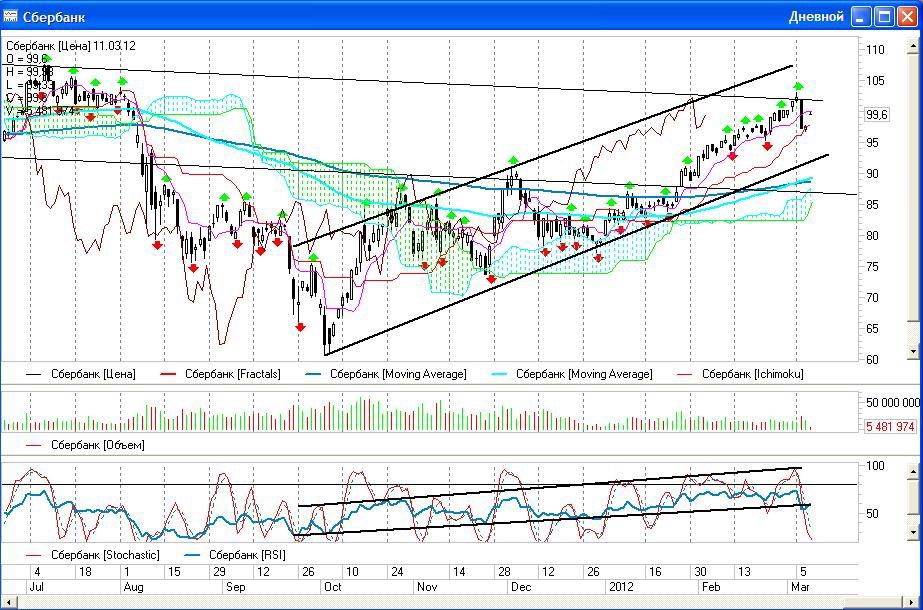Click the Сбербанк window title text
This screenshot has height=610, width=923.
coord(54,17)
